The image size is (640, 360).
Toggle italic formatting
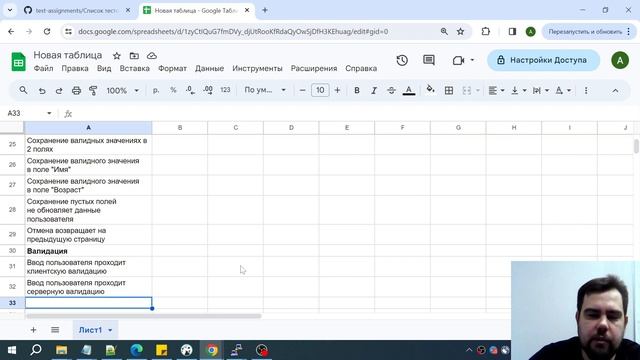(x=374, y=90)
